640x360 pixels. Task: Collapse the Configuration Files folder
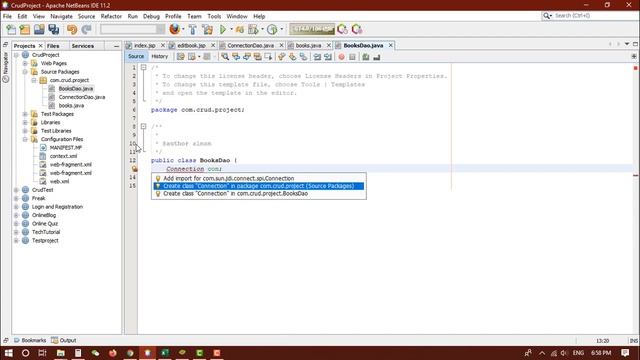[x=25, y=139]
